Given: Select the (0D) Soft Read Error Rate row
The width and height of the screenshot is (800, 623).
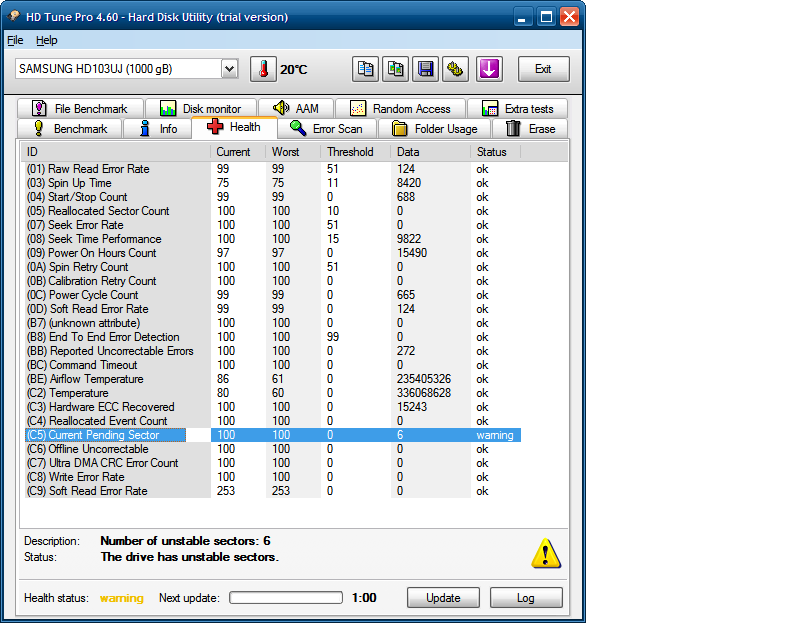Looking at the screenshot, I should click(271, 309).
